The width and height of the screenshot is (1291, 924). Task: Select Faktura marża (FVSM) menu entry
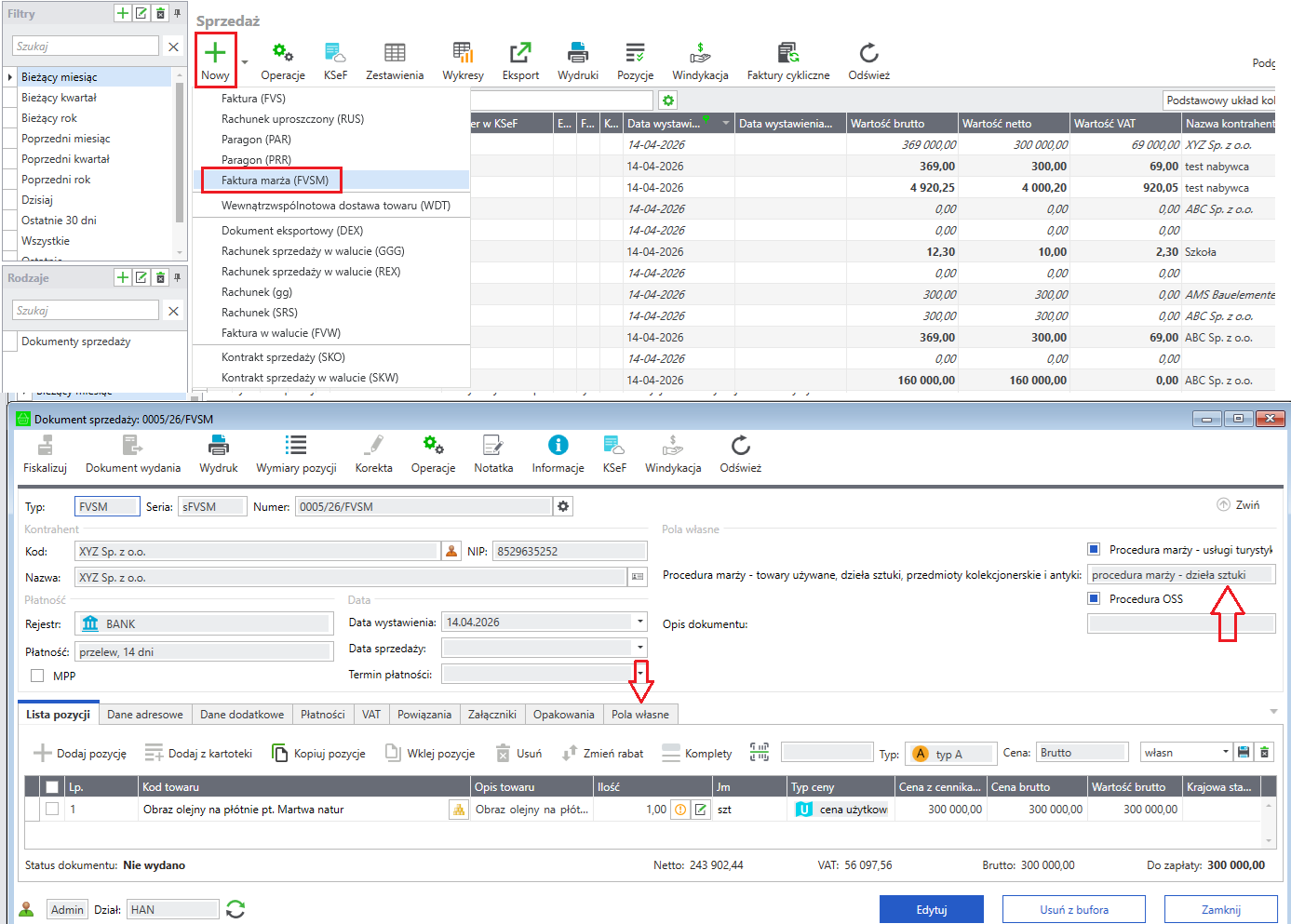click(x=275, y=181)
